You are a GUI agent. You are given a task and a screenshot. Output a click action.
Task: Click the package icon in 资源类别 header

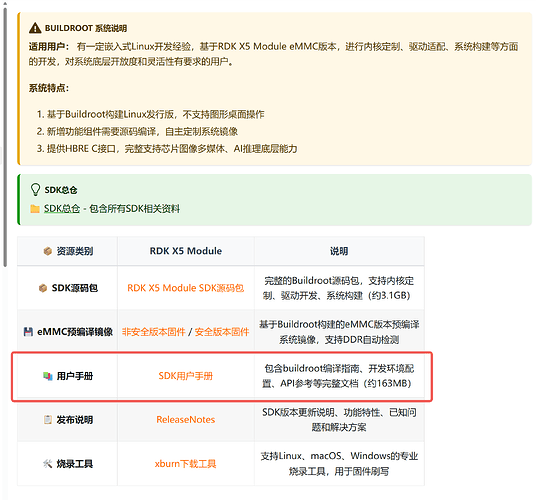[48, 251]
